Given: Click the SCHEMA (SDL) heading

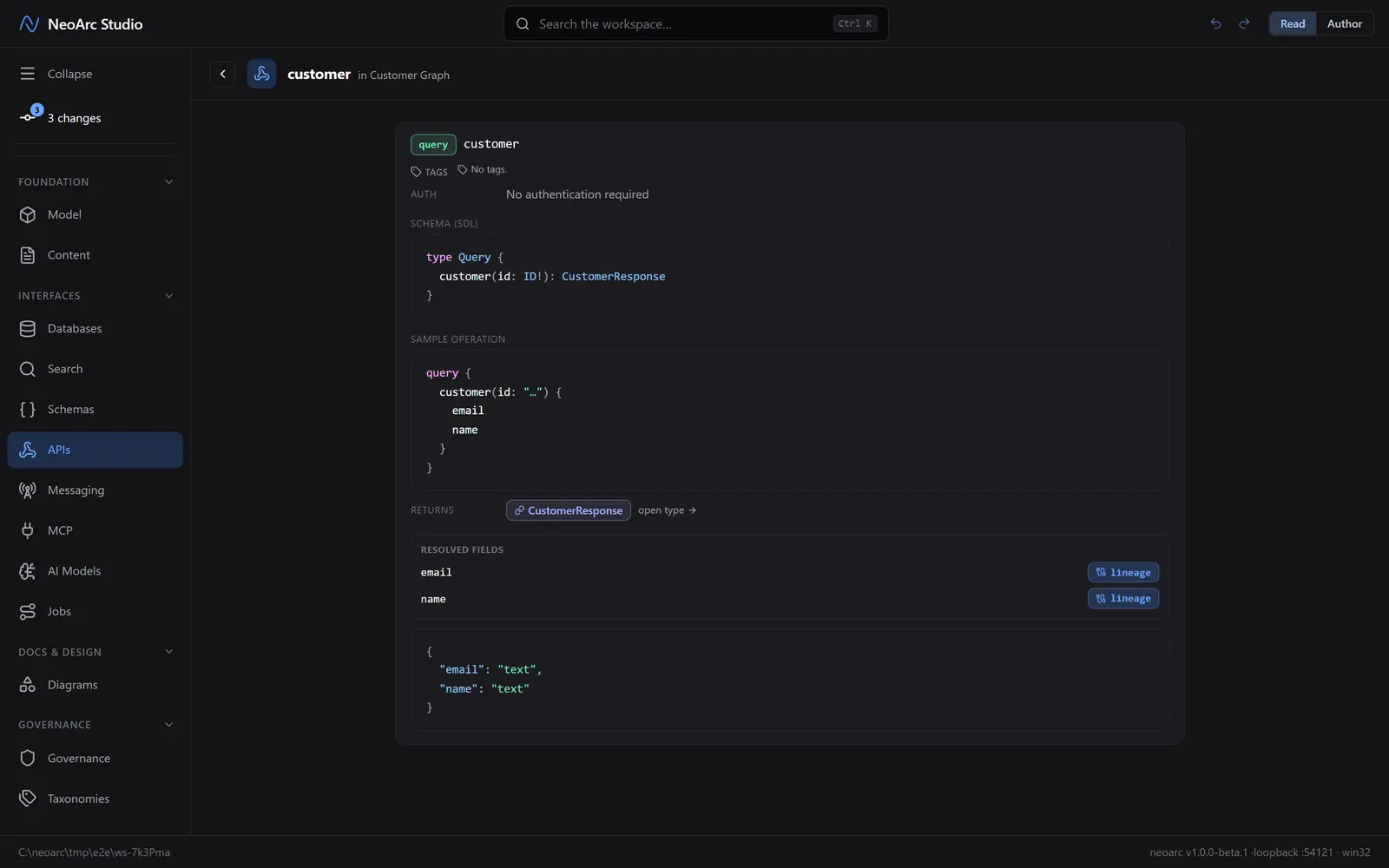Looking at the screenshot, I should (444, 224).
